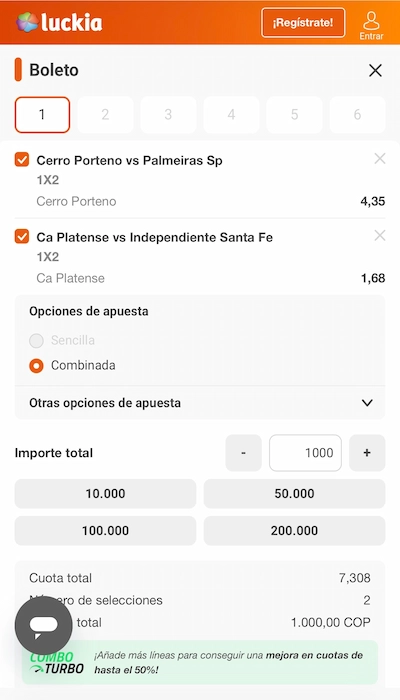Viewport: 400px width, 700px height.
Task: Uncheck the Ca Platense bet checkbox
Action: tap(22, 236)
